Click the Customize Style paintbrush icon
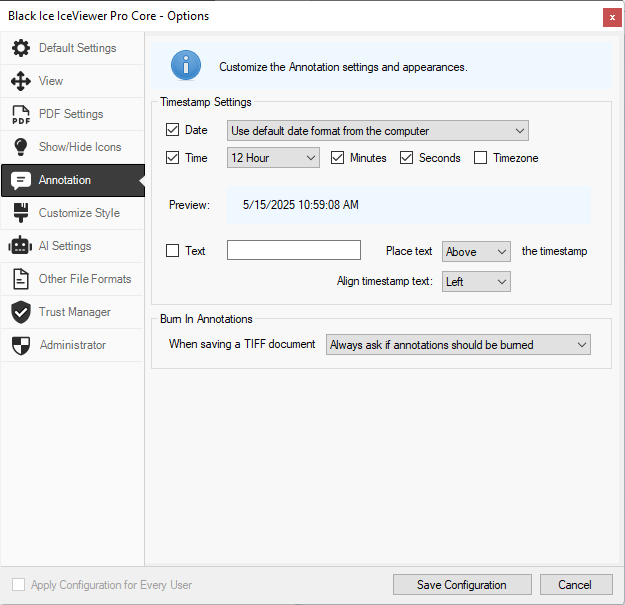Image resolution: width=625 pixels, height=605 pixels. (21, 213)
